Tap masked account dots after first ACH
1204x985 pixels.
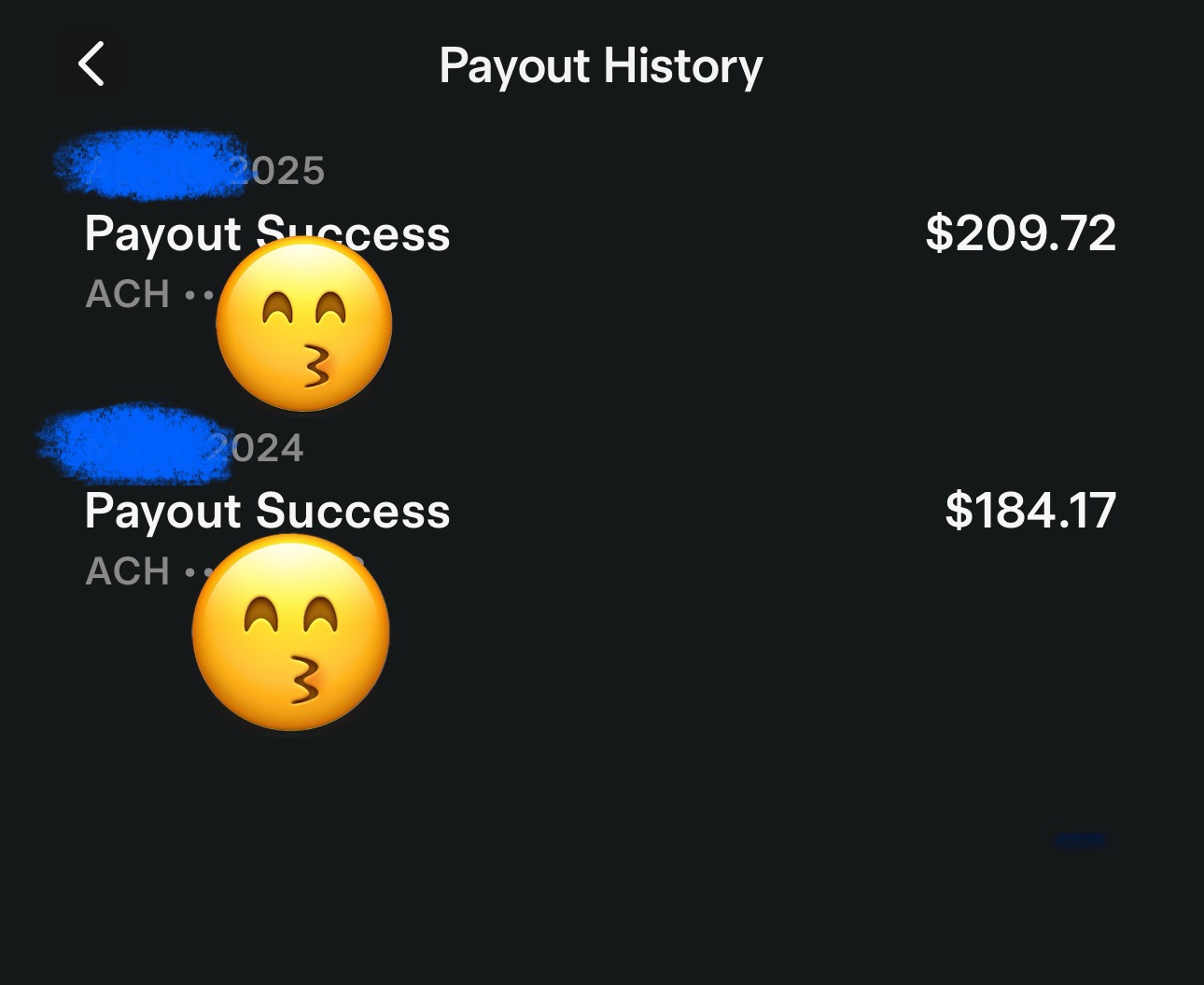(x=200, y=295)
